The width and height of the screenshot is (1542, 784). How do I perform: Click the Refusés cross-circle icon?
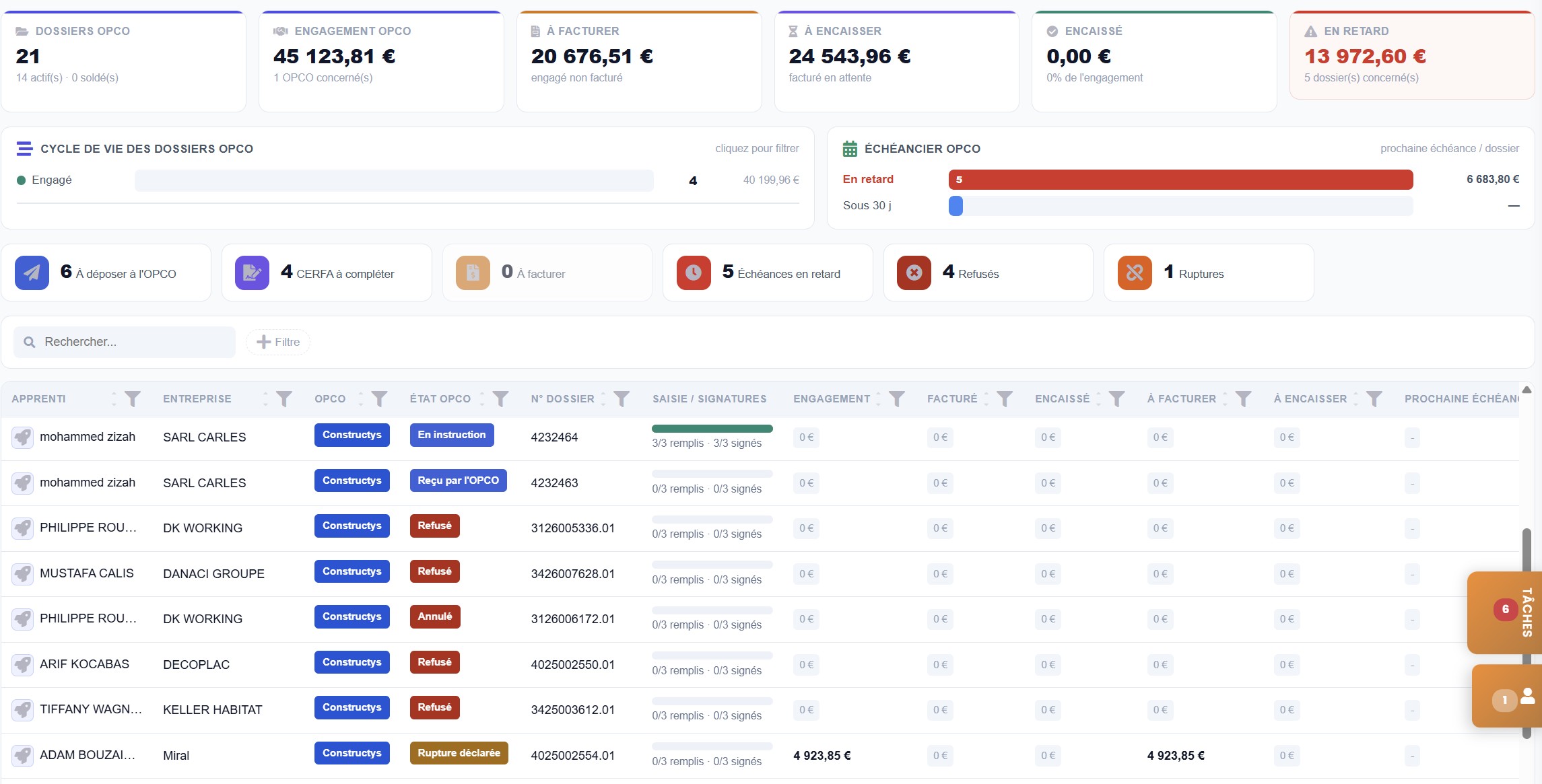click(914, 273)
